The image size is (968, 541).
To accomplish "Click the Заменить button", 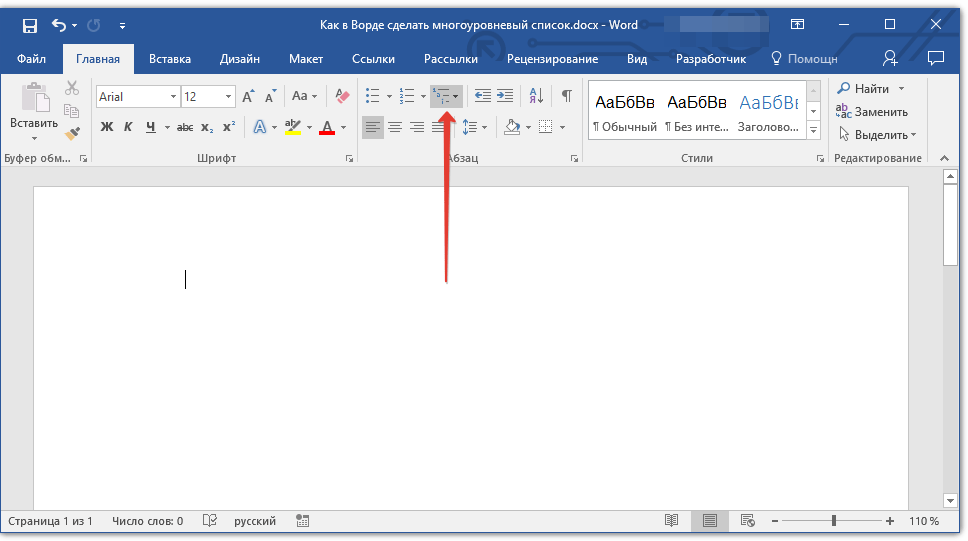I will (872, 112).
